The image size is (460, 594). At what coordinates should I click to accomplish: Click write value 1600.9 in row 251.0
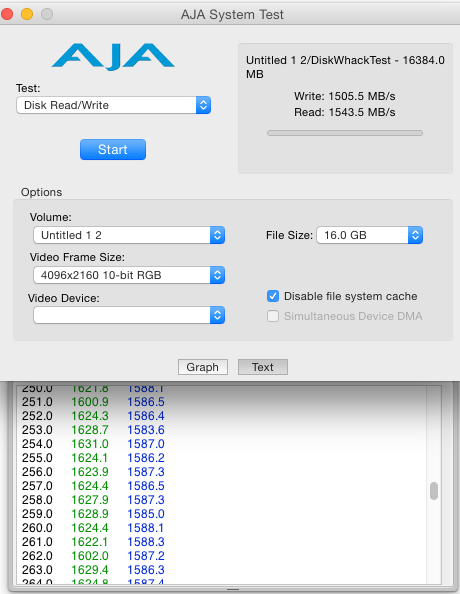(x=90, y=402)
